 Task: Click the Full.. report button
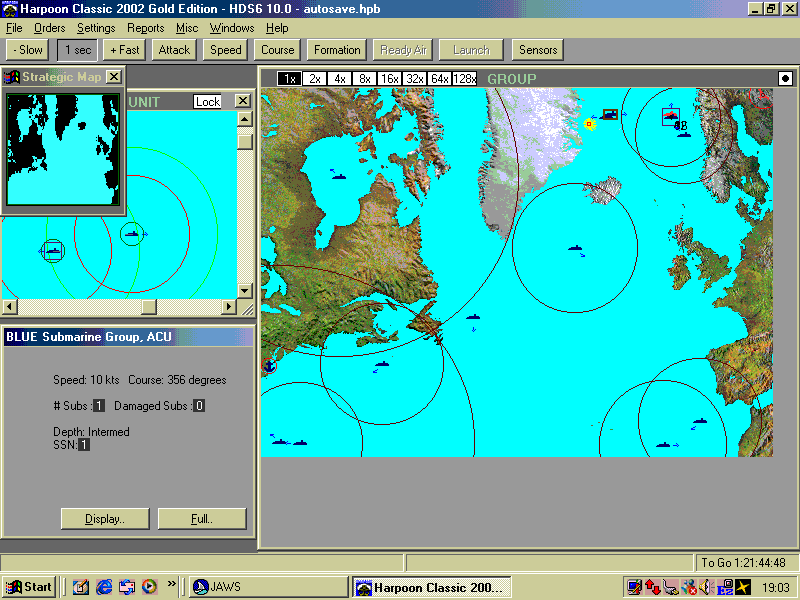(x=202, y=519)
